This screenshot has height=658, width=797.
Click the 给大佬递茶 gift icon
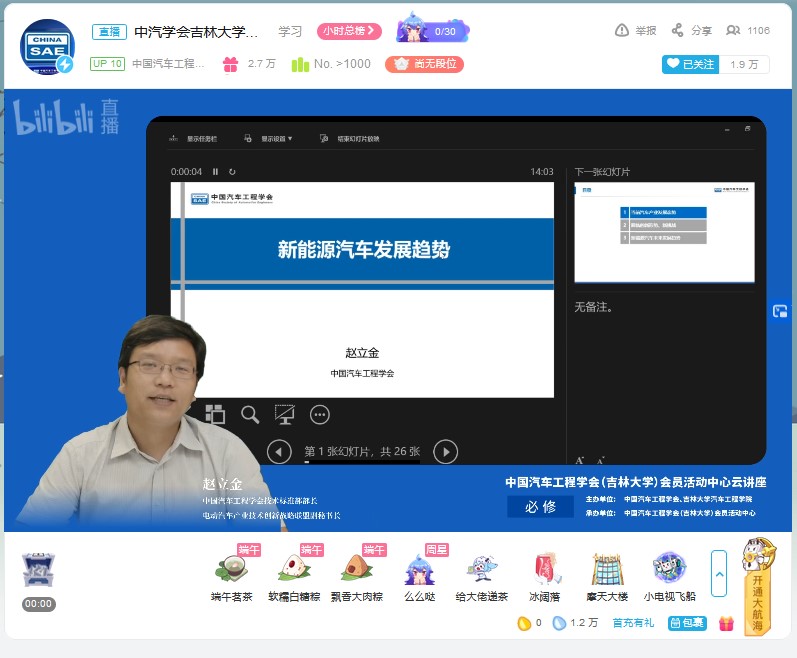[482, 569]
